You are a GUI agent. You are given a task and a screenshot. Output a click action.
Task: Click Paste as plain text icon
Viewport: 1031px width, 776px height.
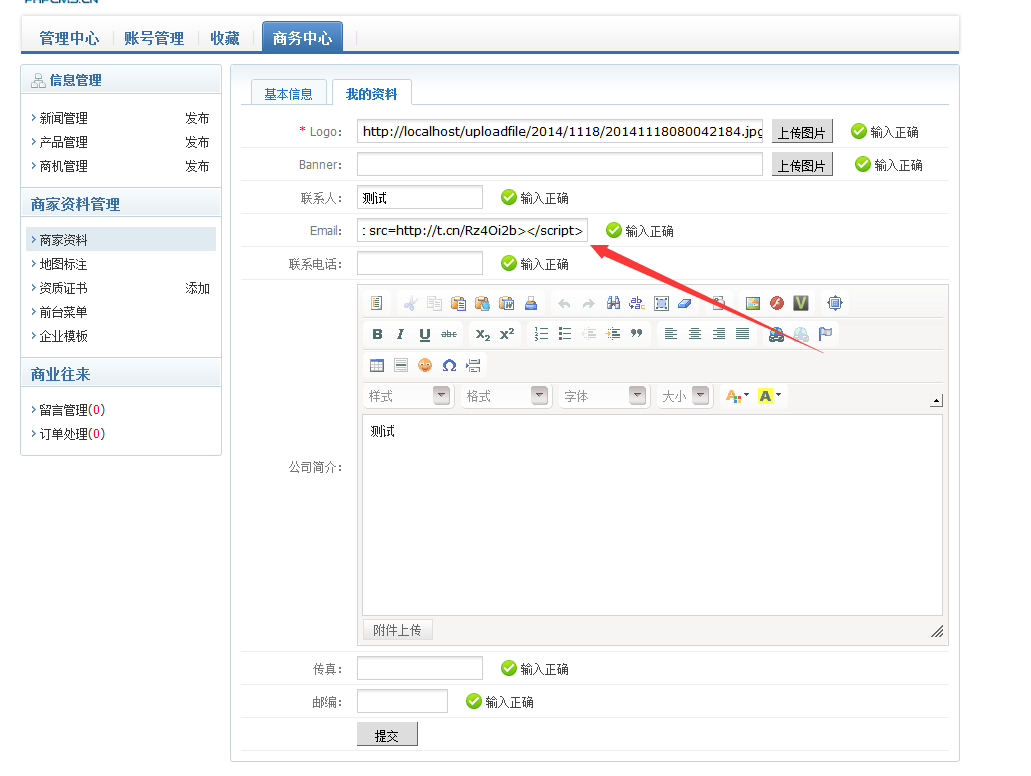[483, 303]
